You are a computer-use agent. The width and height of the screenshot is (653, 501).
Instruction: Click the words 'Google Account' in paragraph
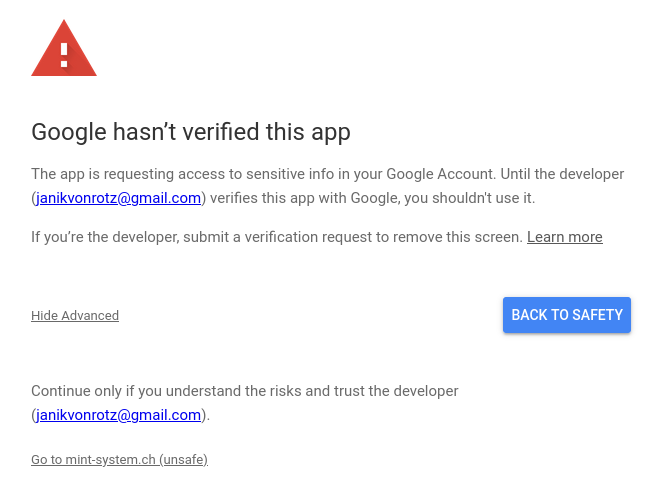point(439,174)
